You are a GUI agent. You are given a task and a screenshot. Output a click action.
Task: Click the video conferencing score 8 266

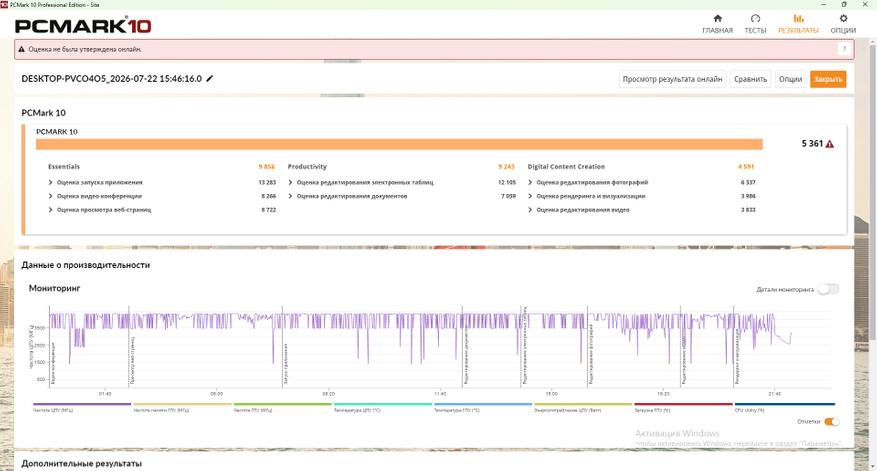point(268,196)
